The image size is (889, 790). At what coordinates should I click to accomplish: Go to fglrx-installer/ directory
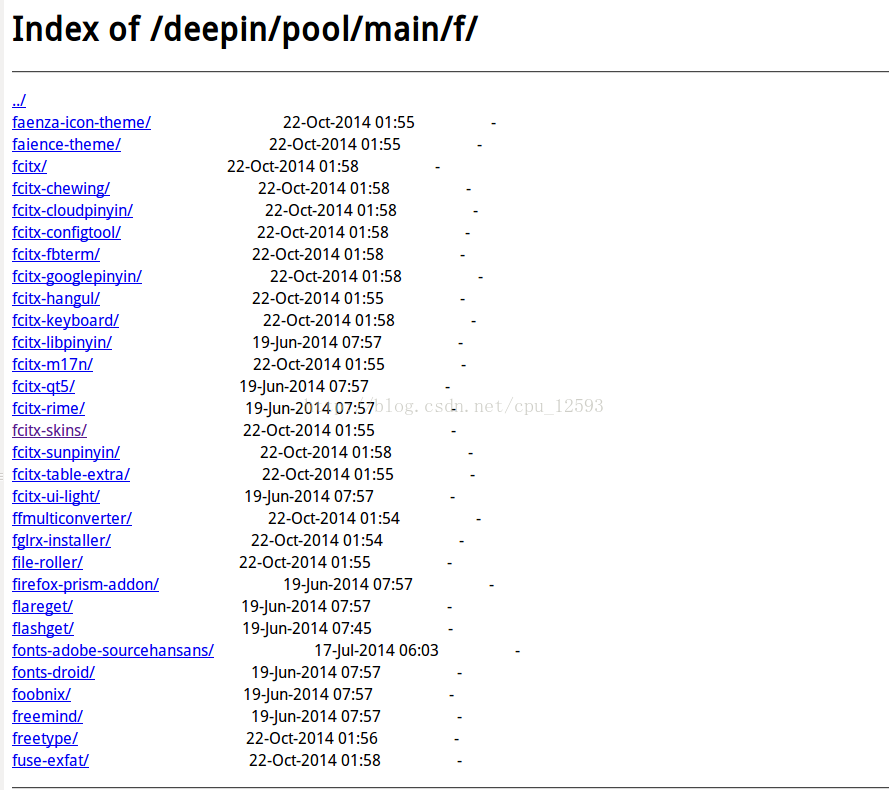pos(62,541)
